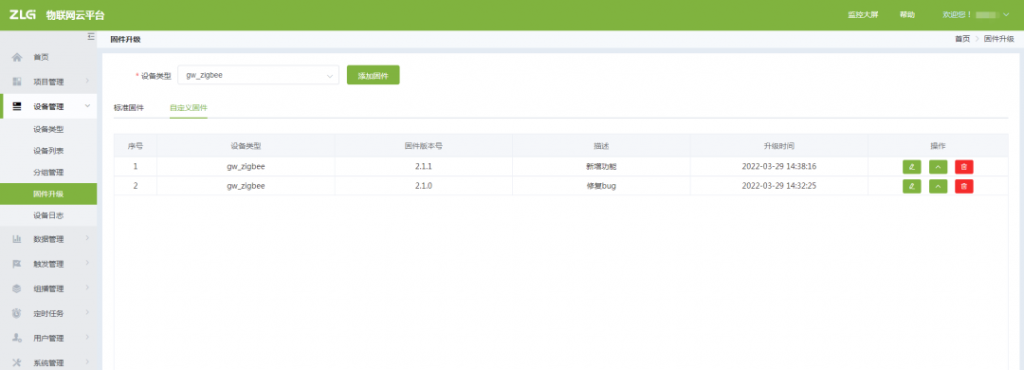The width and height of the screenshot is (1024, 370).
Task: Click the 系统管理 tools icon
Action: pyautogui.click(x=17, y=363)
